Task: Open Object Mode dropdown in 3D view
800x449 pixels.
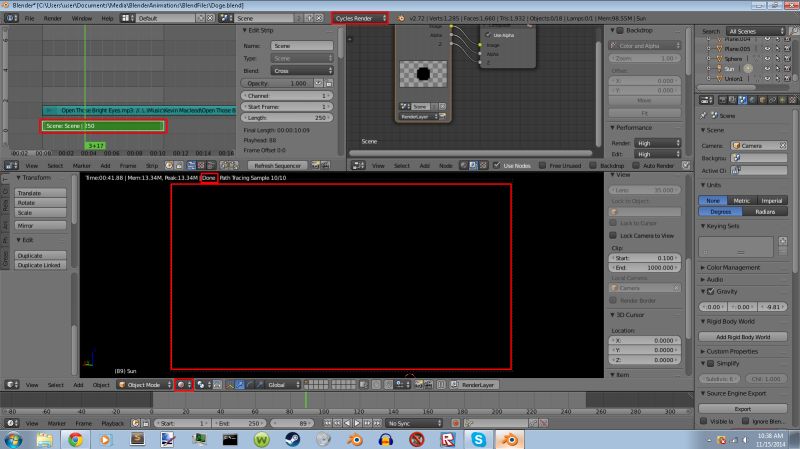Action: pos(144,385)
